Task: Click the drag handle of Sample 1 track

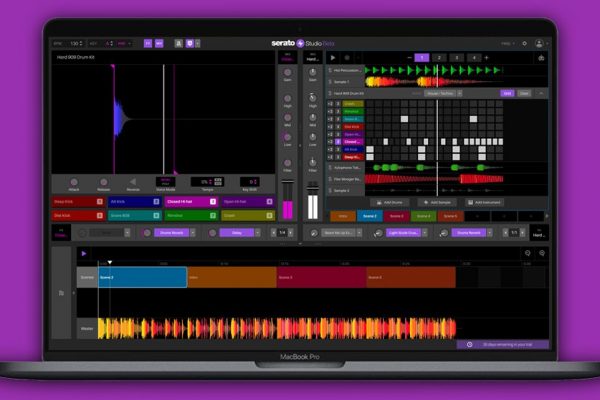Action: [330, 82]
